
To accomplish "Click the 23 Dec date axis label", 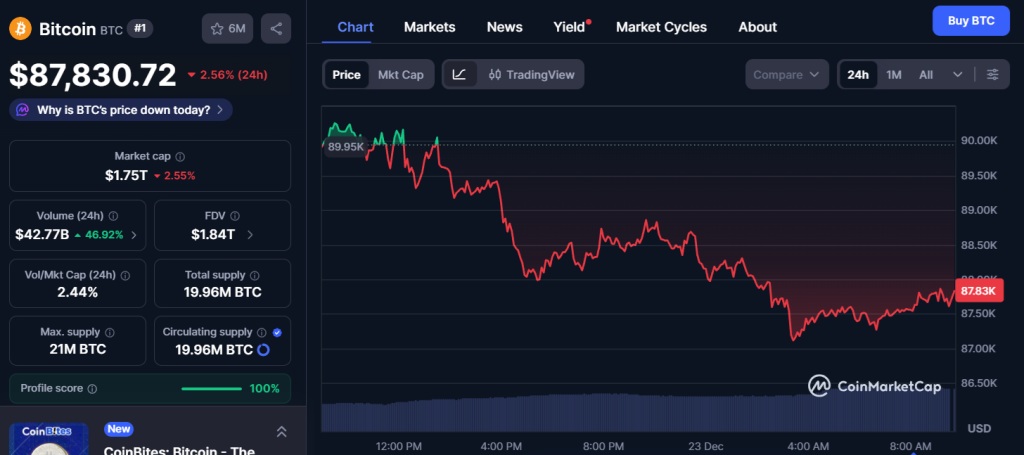I will [x=706, y=447].
